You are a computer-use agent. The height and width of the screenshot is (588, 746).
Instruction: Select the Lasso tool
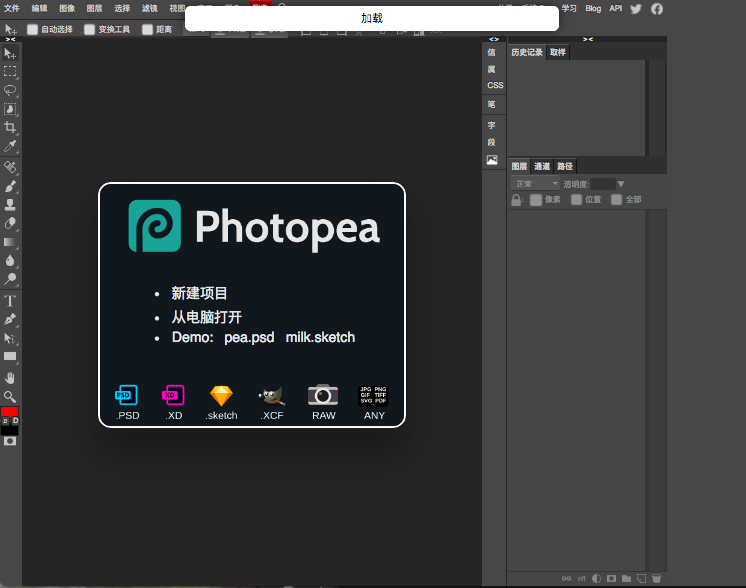(x=10, y=90)
